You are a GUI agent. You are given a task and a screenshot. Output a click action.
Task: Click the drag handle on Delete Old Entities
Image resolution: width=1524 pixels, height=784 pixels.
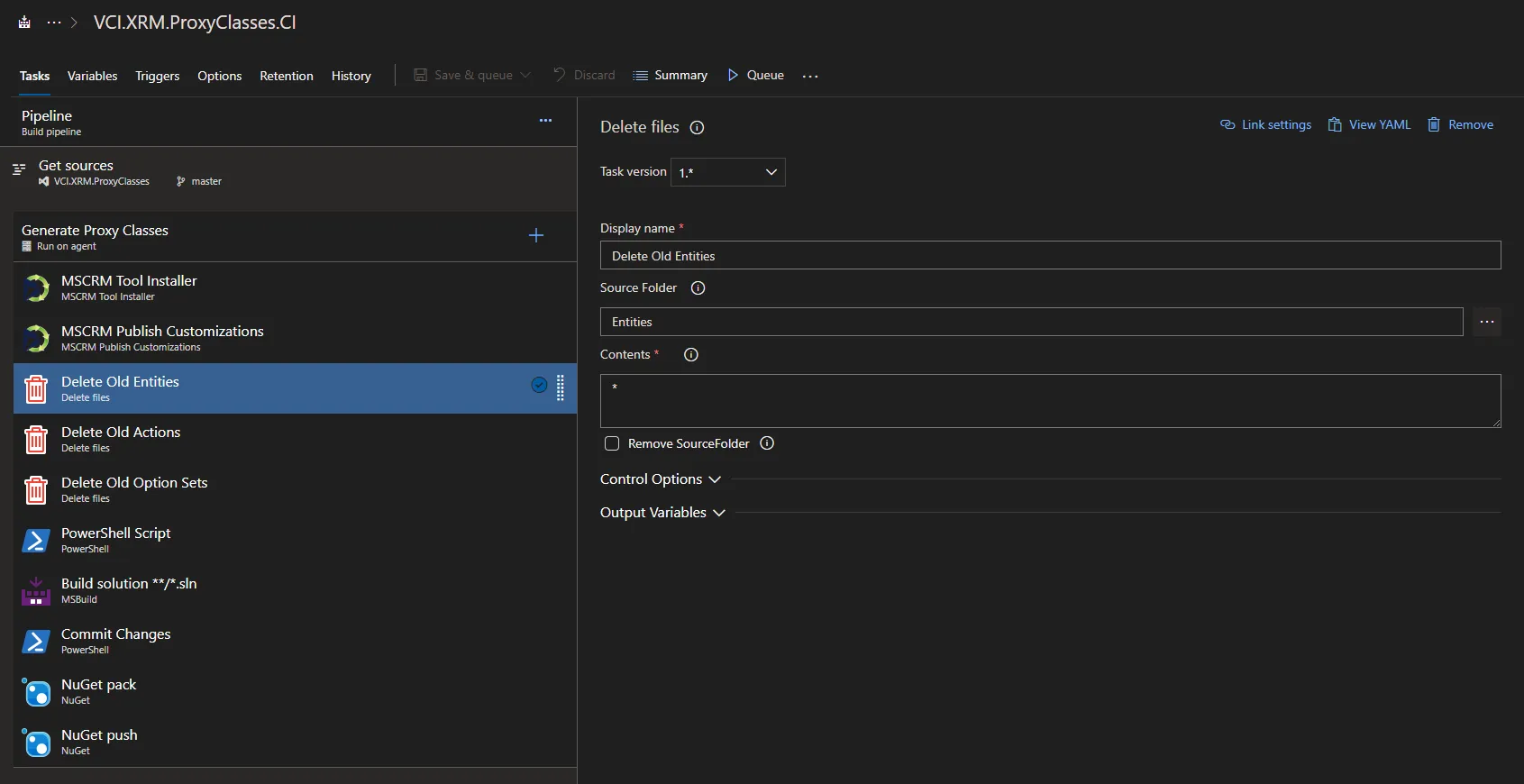561,387
